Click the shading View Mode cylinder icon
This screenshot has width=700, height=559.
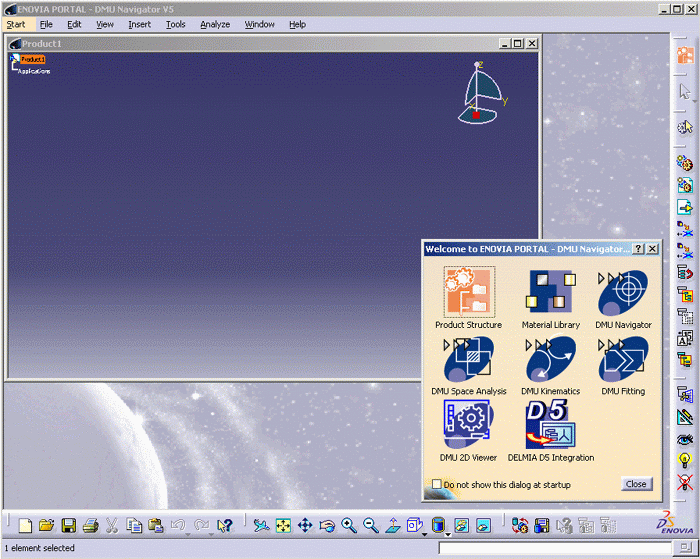coord(438,525)
